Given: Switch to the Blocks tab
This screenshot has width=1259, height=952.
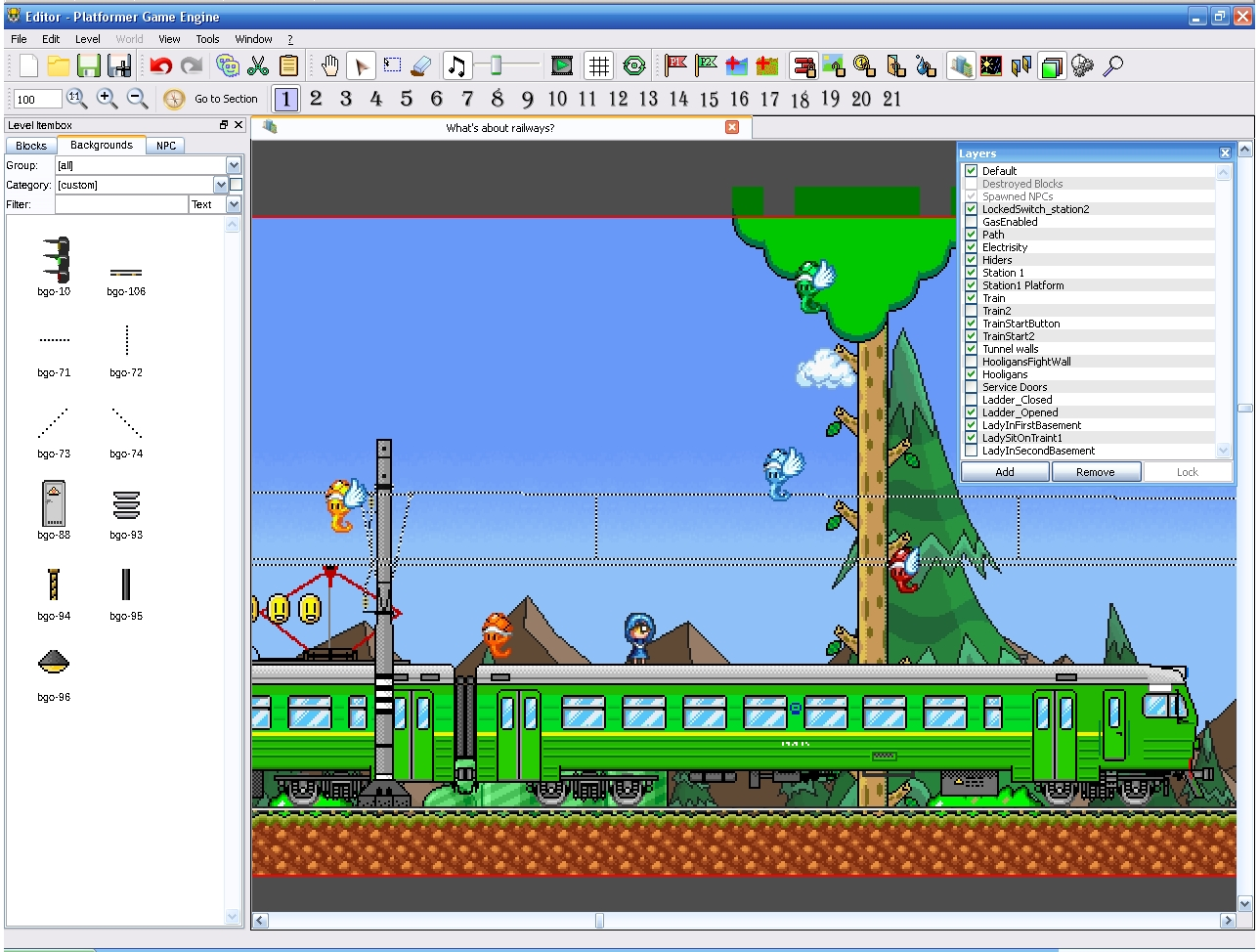Looking at the screenshot, I should pyautogui.click(x=31, y=146).
